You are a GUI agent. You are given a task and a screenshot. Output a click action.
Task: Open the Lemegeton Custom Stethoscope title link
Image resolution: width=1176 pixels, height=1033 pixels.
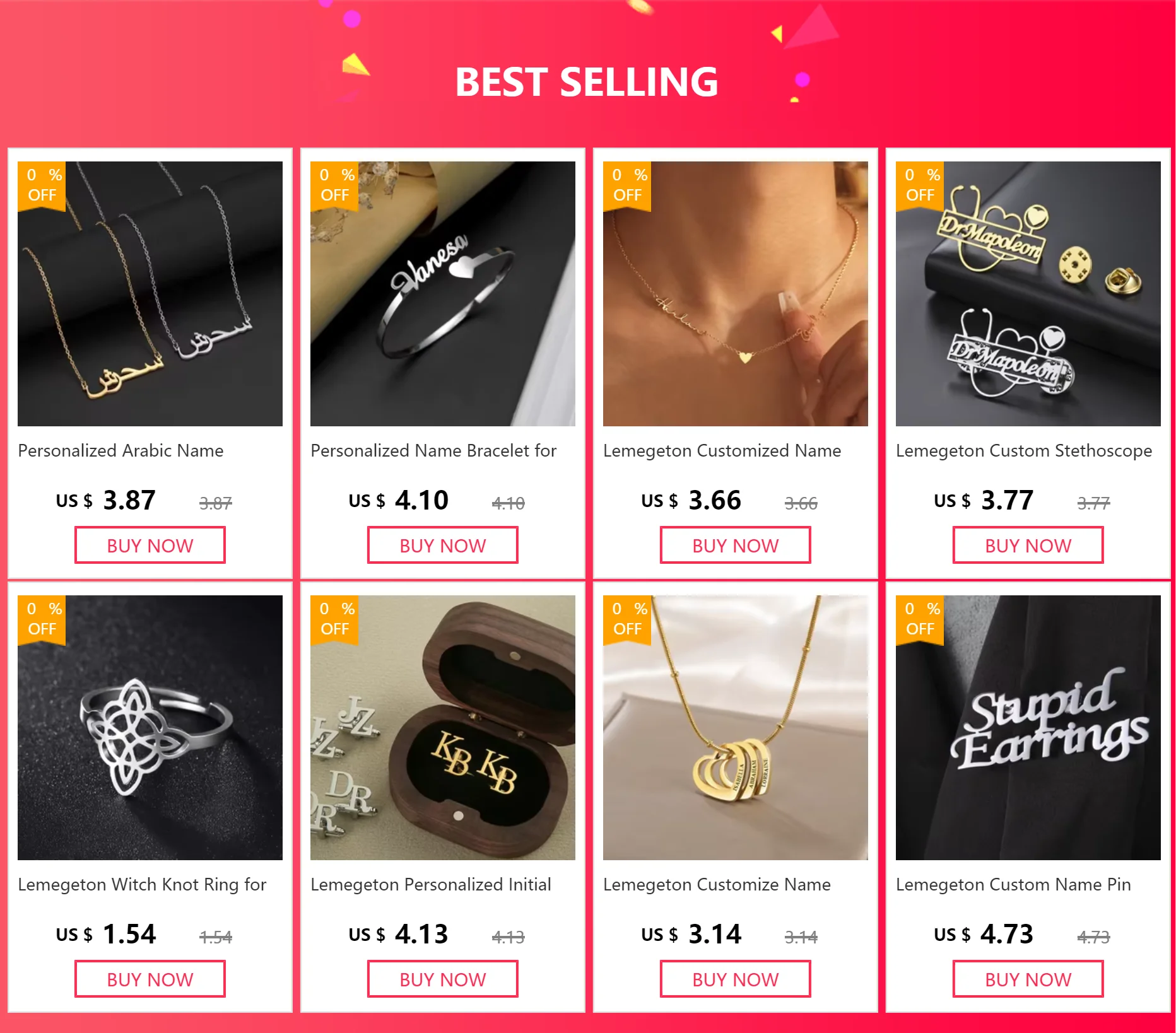(x=1024, y=452)
